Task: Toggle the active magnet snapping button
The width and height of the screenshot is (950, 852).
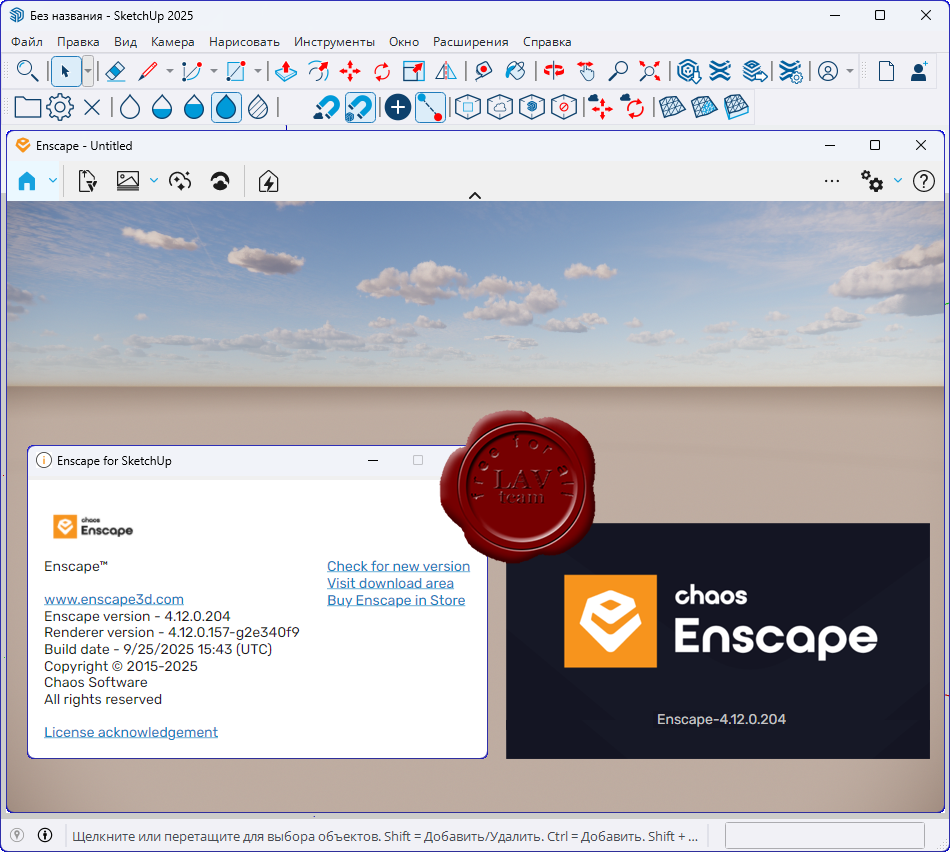Action: pyautogui.click(x=359, y=107)
